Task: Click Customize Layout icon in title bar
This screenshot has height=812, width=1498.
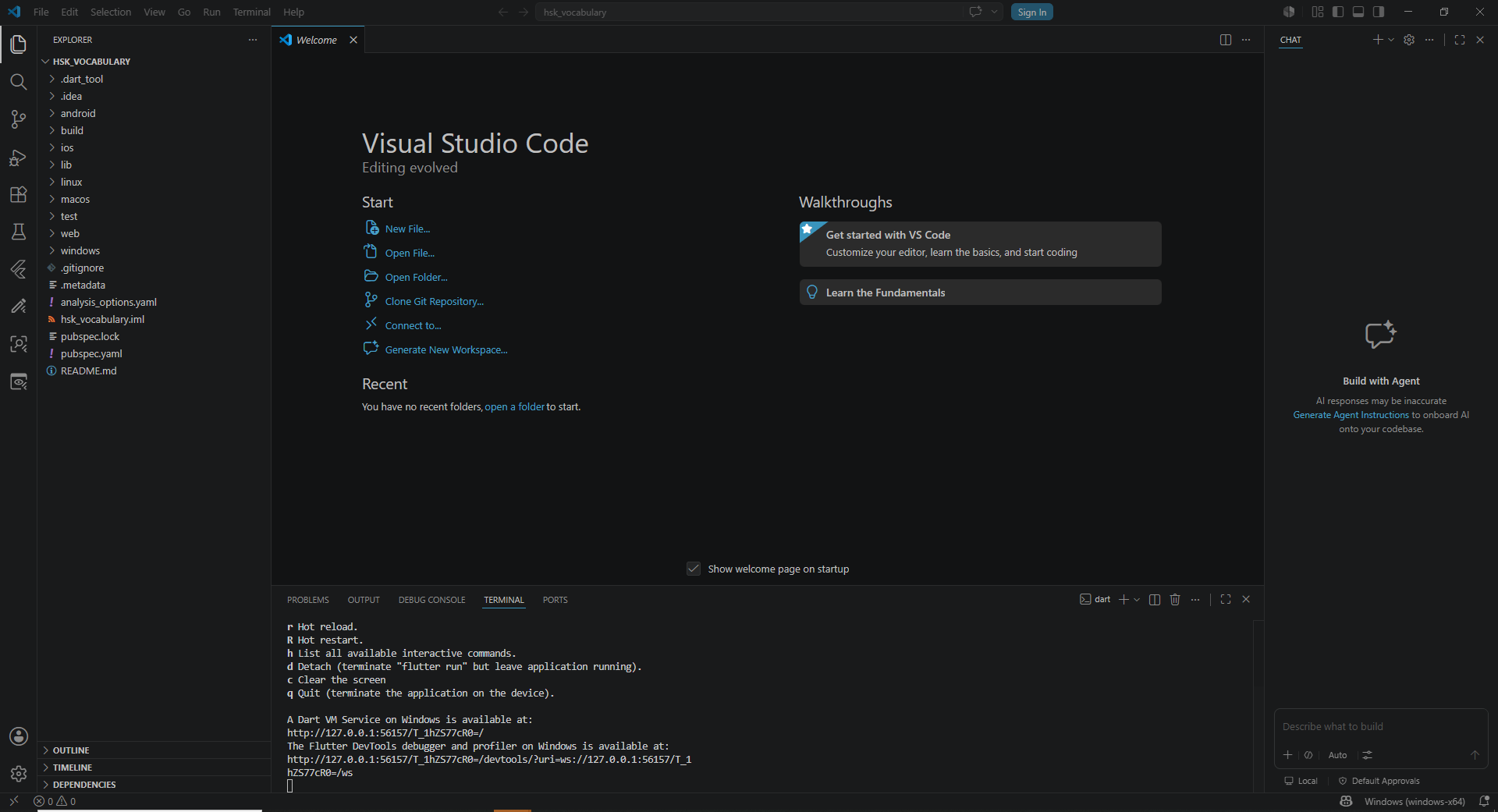Action: tap(1318, 12)
